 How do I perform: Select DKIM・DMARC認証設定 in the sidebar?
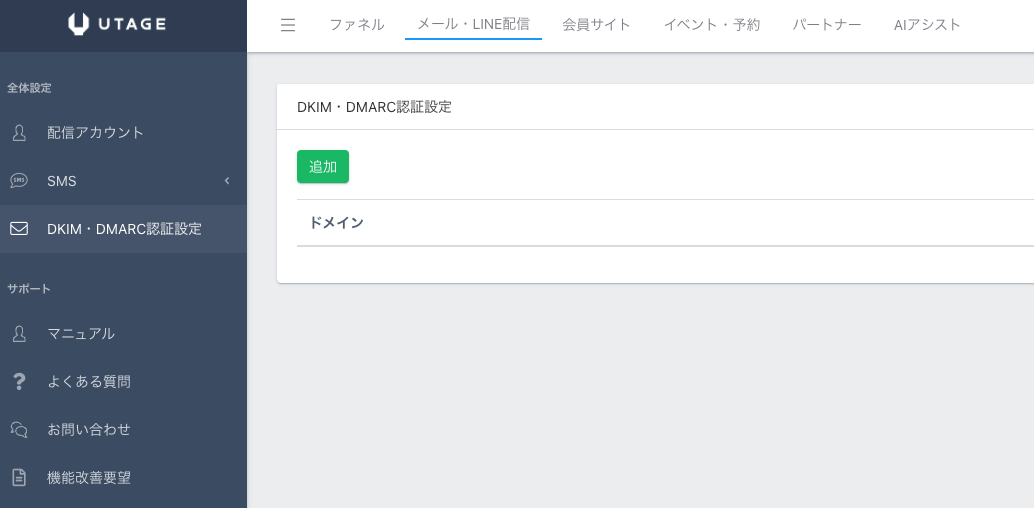pyautogui.click(x=123, y=229)
